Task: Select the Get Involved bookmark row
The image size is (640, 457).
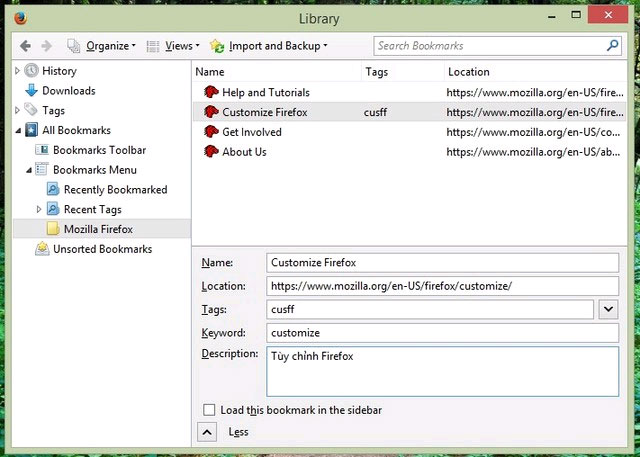Action: pyautogui.click(x=251, y=132)
